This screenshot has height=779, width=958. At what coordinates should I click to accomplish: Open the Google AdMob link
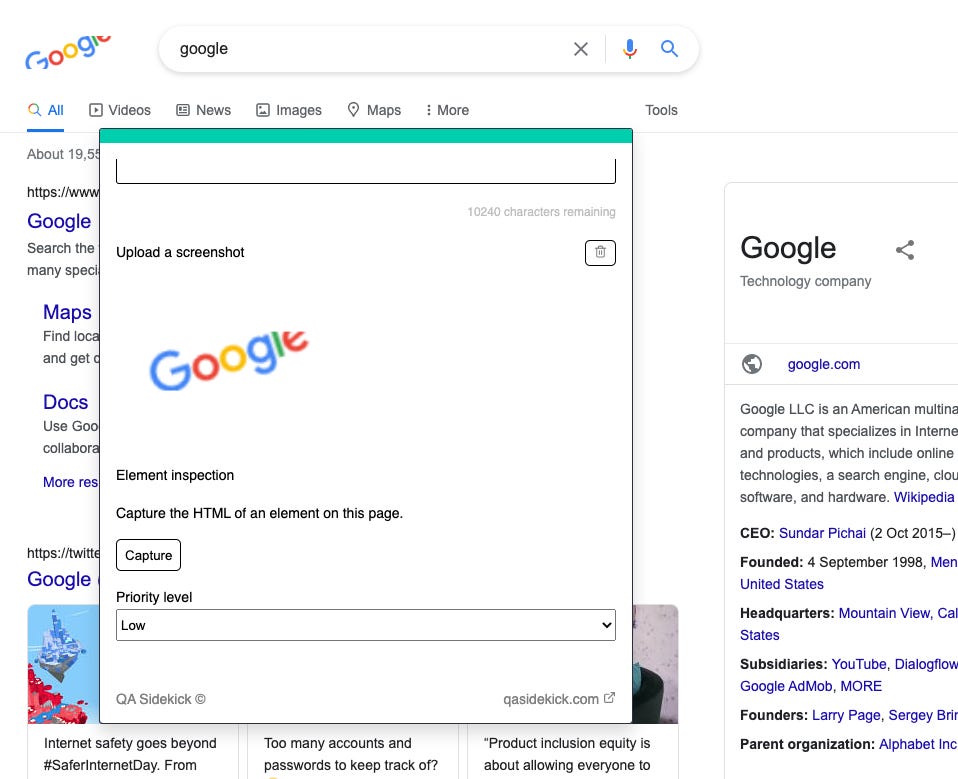[786, 686]
